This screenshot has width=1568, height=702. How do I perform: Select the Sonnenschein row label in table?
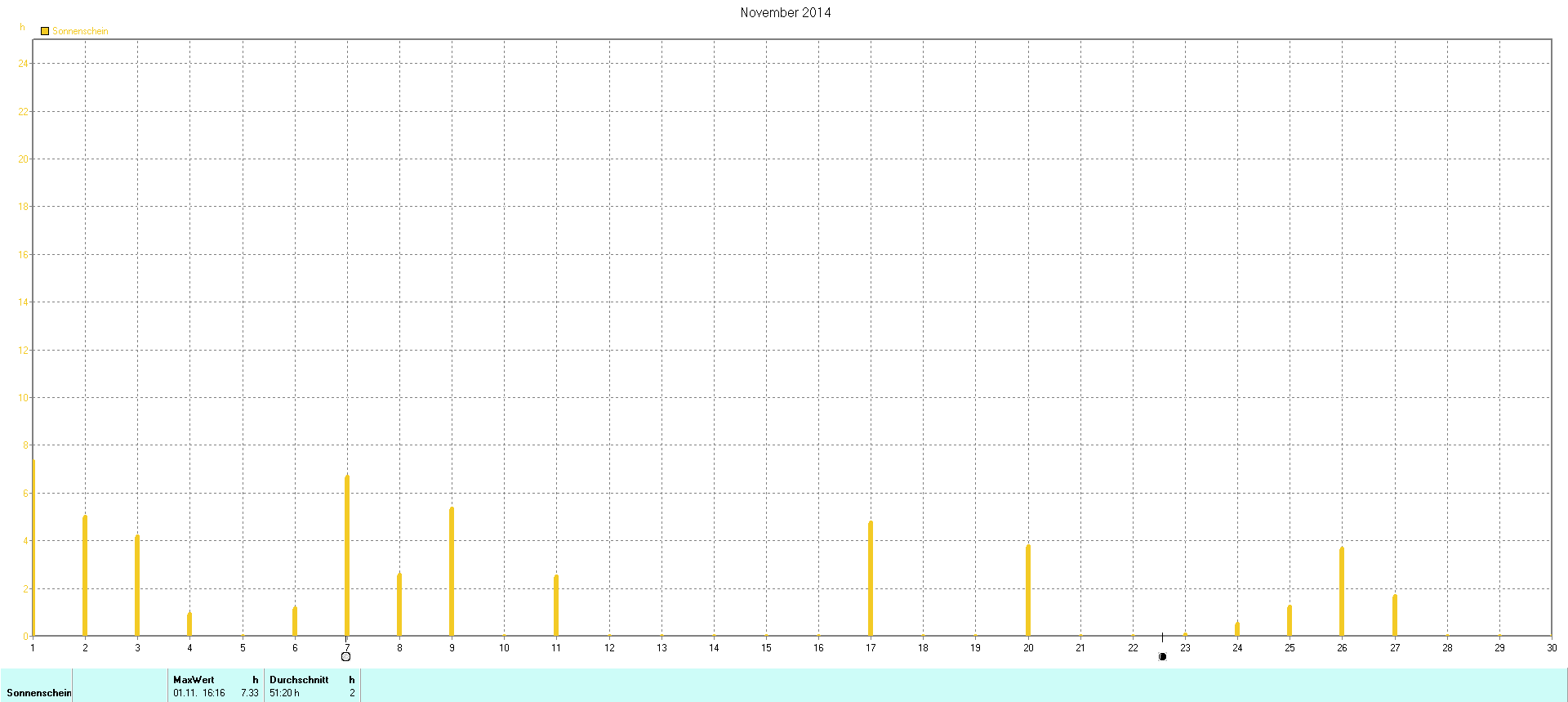tap(38, 693)
